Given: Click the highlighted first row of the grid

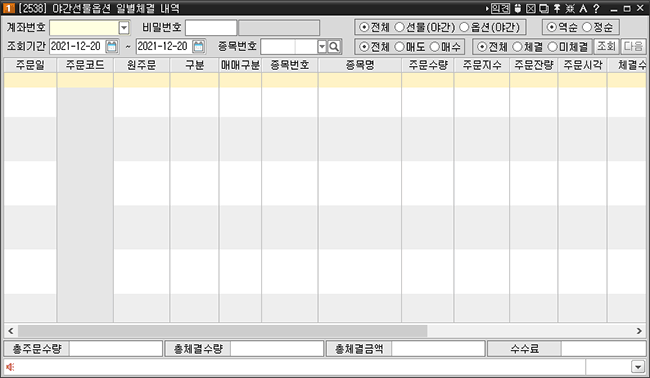Looking at the screenshot, I should click(x=325, y=80).
